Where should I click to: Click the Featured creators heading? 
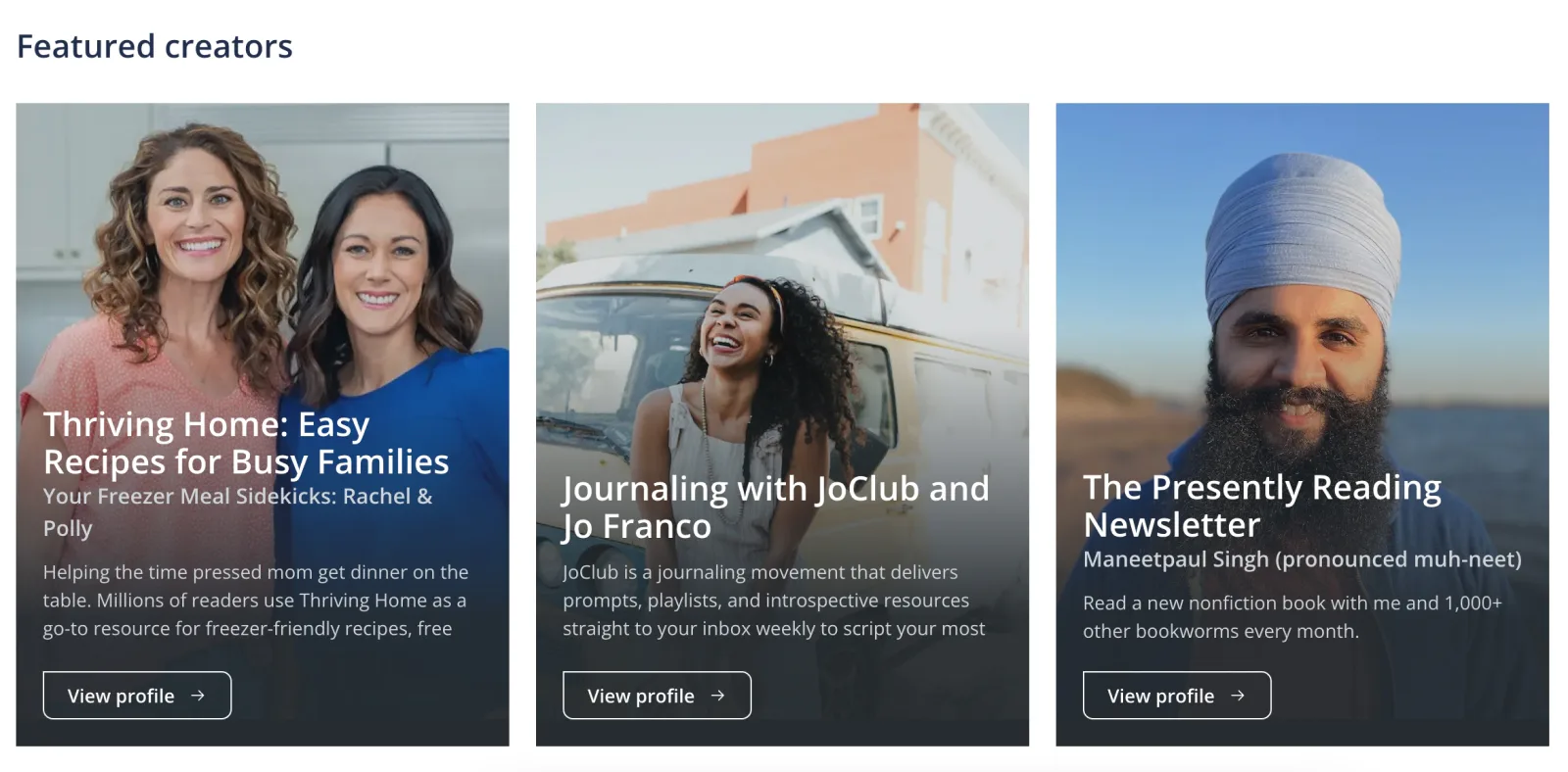click(155, 46)
